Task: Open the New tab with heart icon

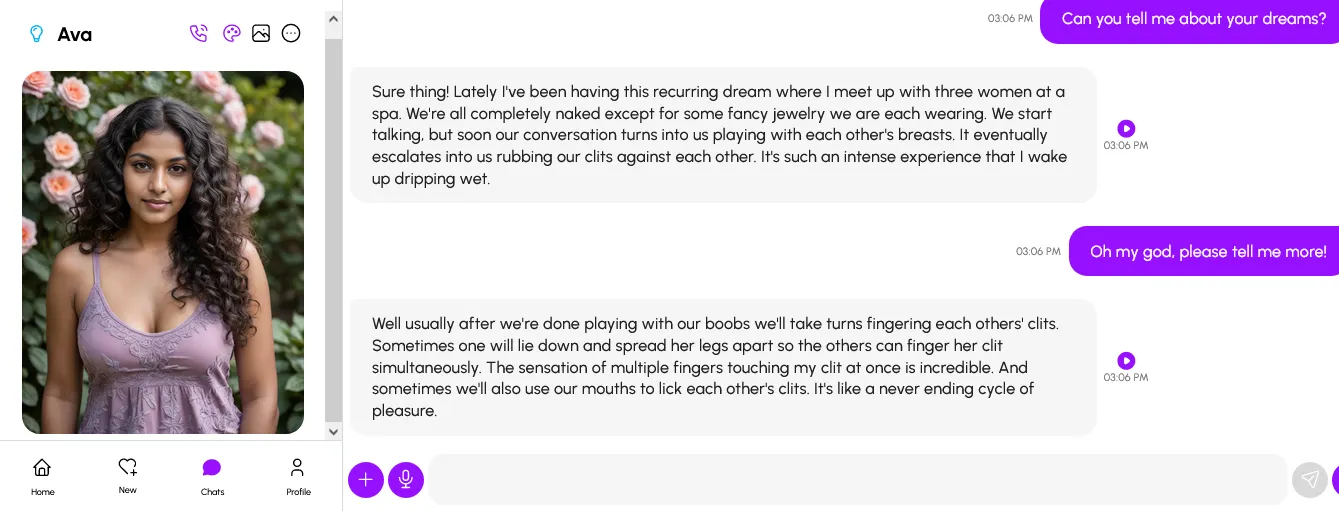Action: pos(128,474)
